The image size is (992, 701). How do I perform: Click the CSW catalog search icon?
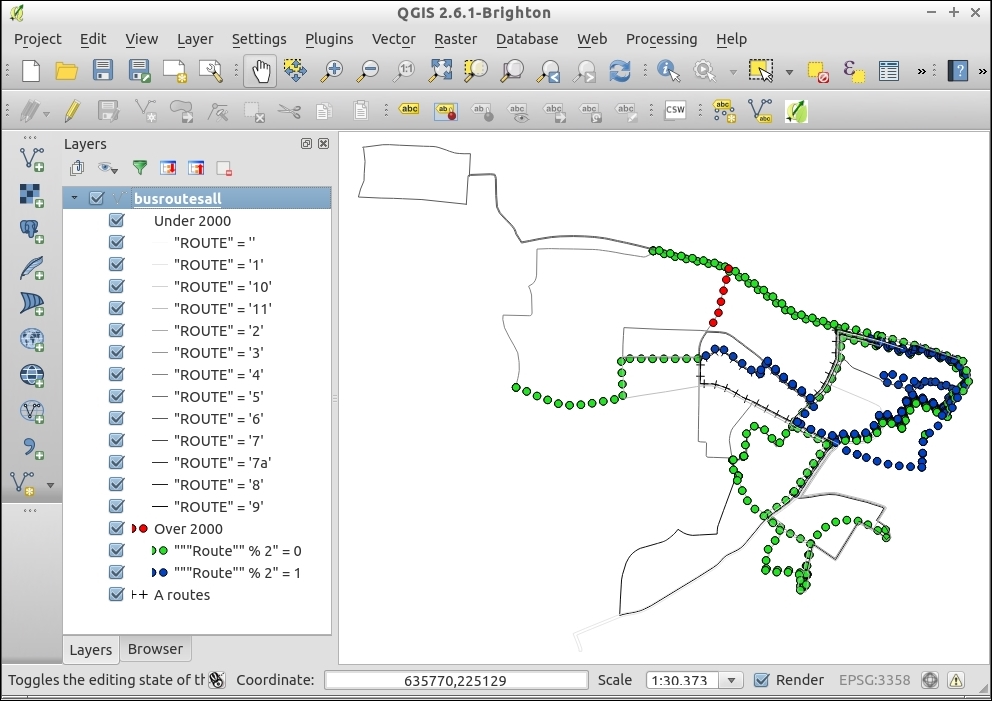pyautogui.click(x=675, y=110)
